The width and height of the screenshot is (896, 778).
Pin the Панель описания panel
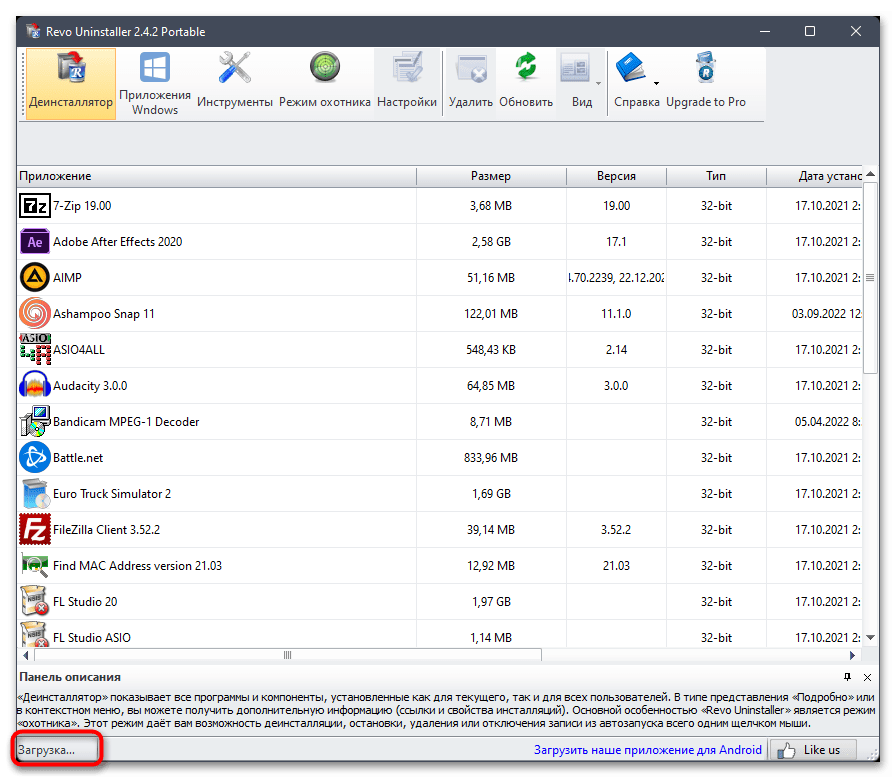coord(847,677)
